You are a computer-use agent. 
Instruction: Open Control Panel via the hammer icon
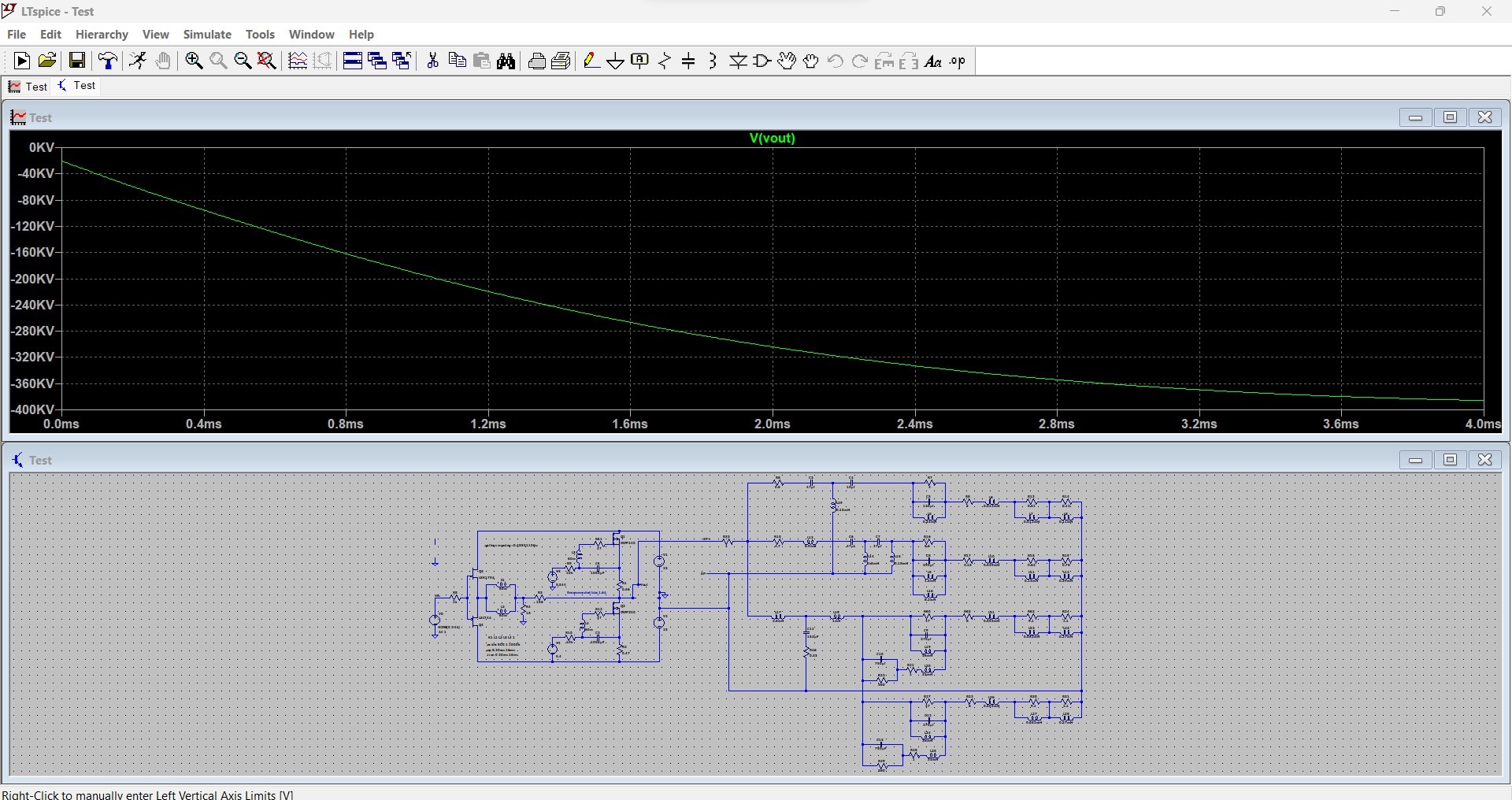pyautogui.click(x=108, y=61)
